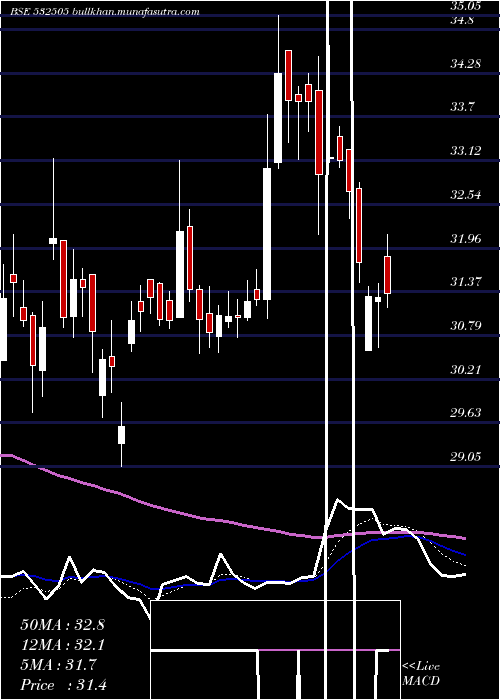Image resolution: width=500 pixels, height=700 pixels.
Task: Click the red candle topping above 34.28
Action: (x=288, y=75)
